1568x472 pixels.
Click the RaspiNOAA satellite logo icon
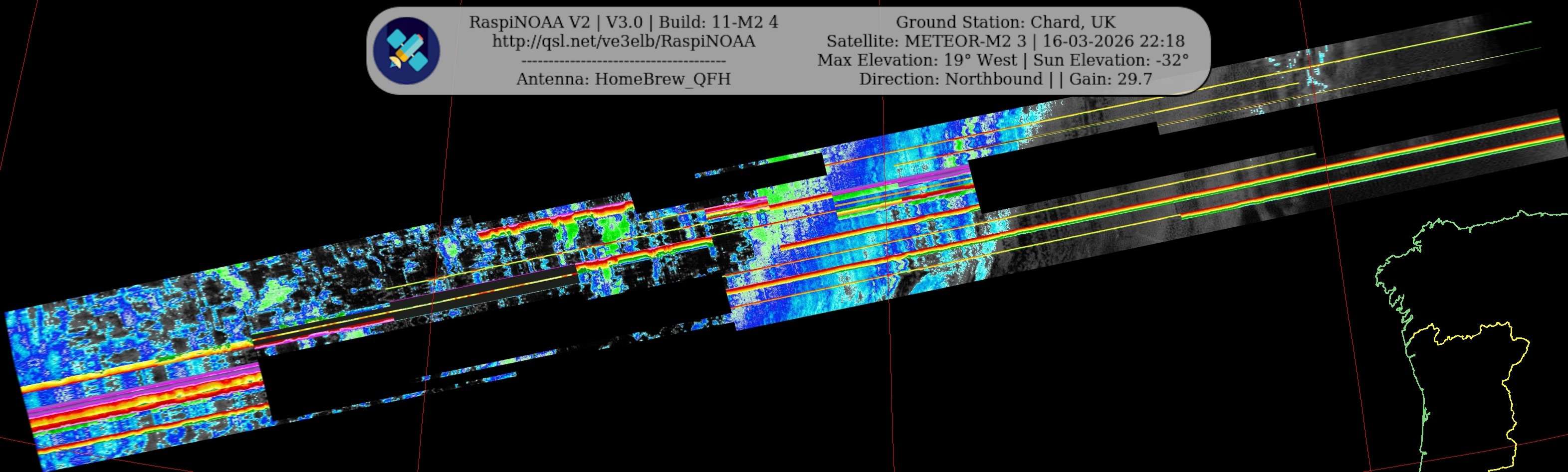click(x=406, y=50)
